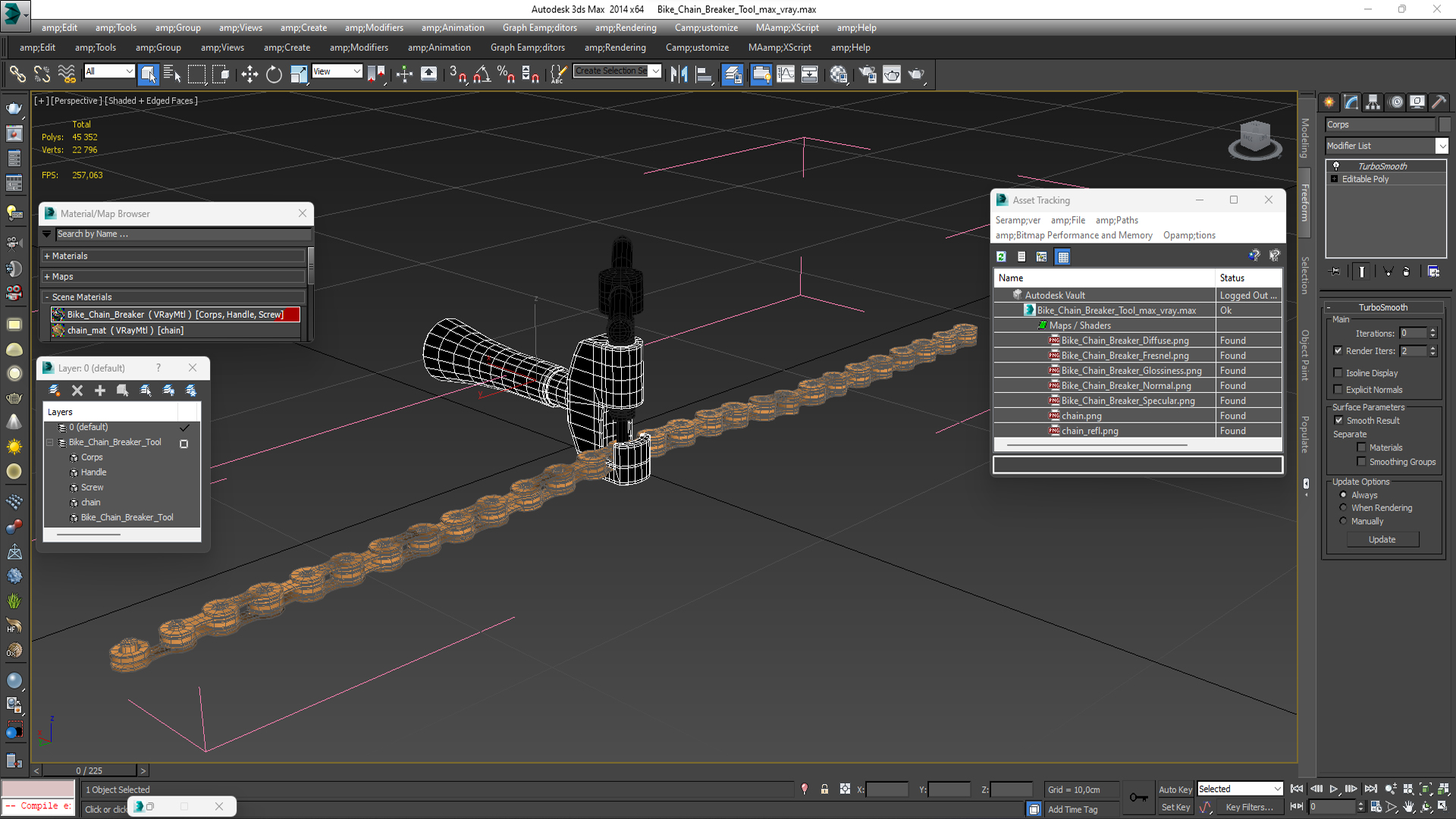
Task: Toggle the Smooth Result checkbox
Action: pos(1338,420)
